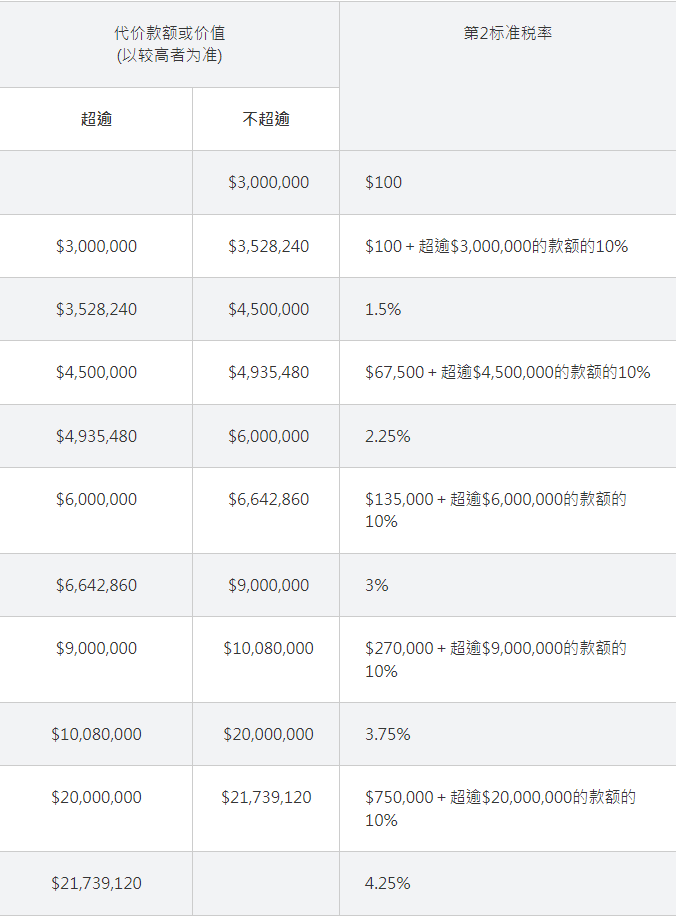This screenshot has width=676, height=917.
Task: Click the $135,000 + 超逾$6,000,000 rate text
Action: (496, 510)
